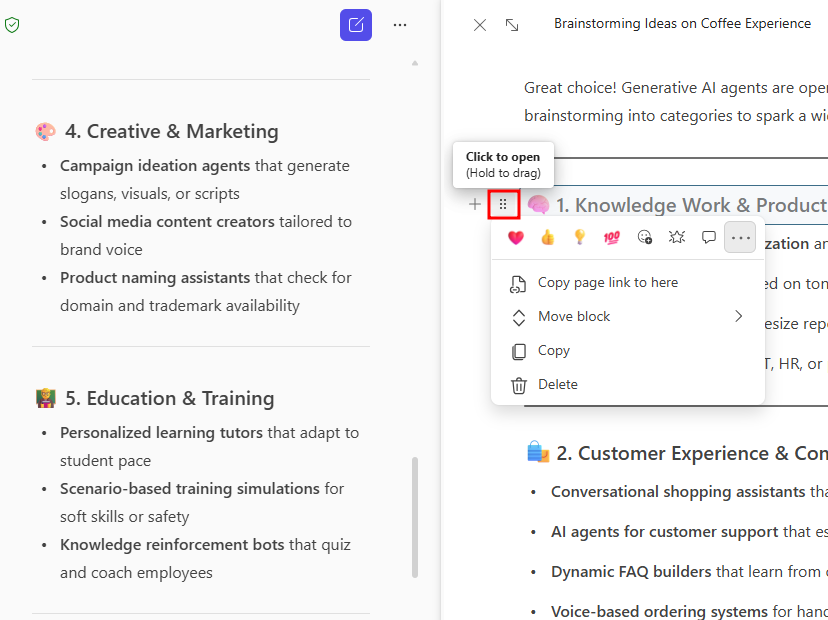Image resolution: width=828 pixels, height=620 pixels.
Task: Expand the Move block submenu arrow
Action: coord(739,316)
